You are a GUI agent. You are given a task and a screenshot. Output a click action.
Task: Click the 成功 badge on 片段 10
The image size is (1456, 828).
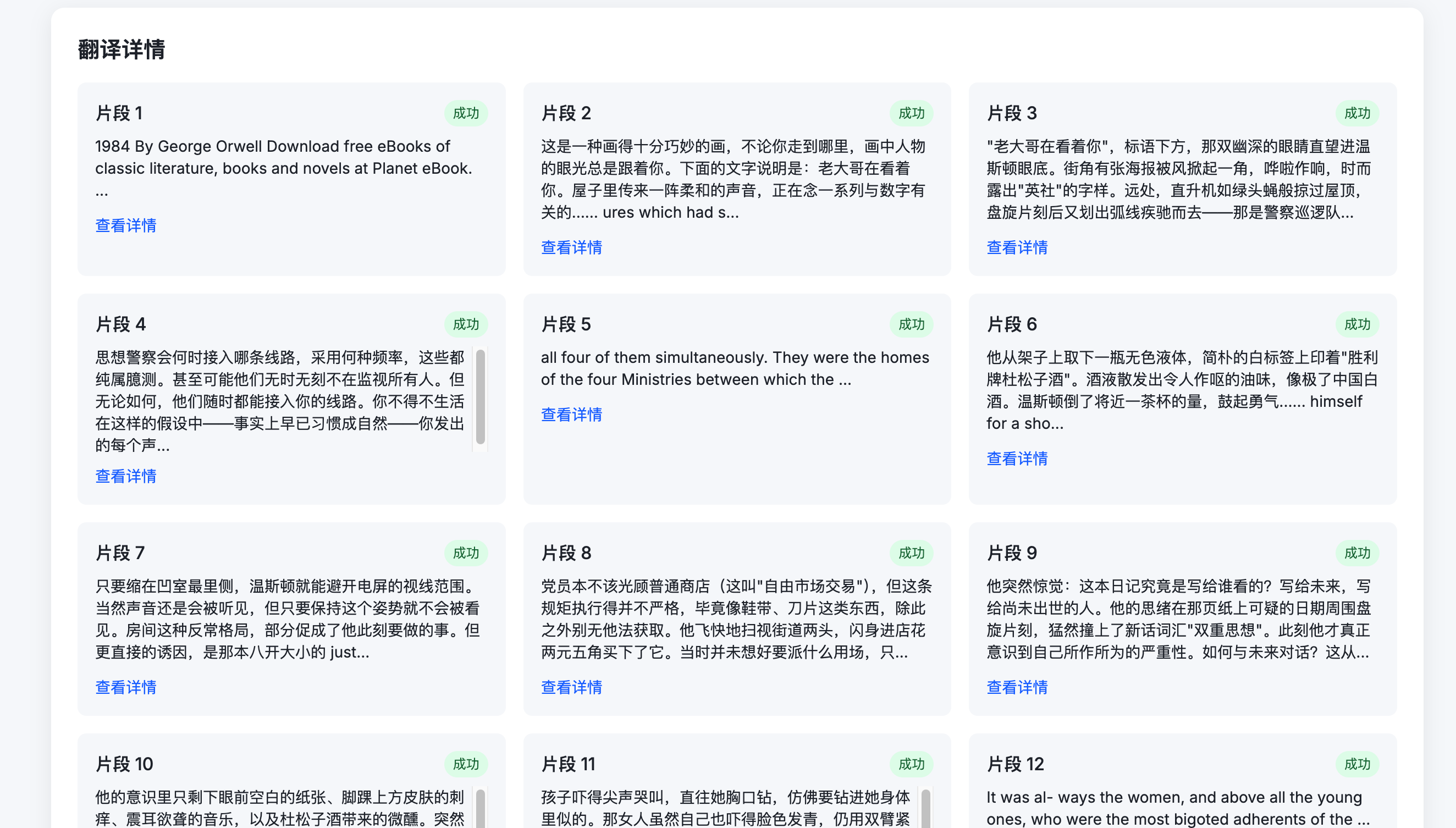click(x=466, y=764)
